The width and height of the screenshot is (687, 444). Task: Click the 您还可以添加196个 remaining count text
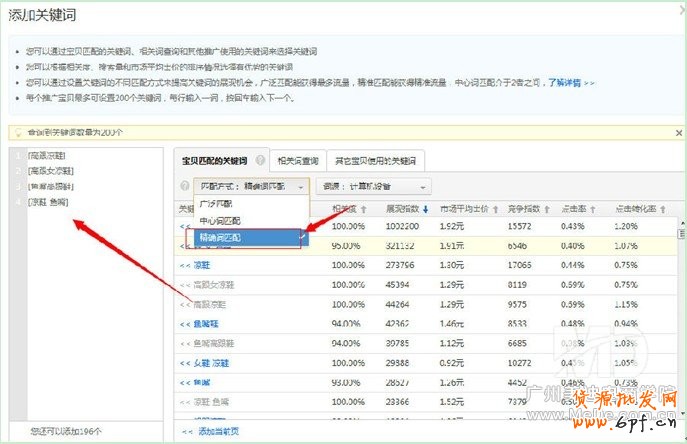(x=66, y=431)
